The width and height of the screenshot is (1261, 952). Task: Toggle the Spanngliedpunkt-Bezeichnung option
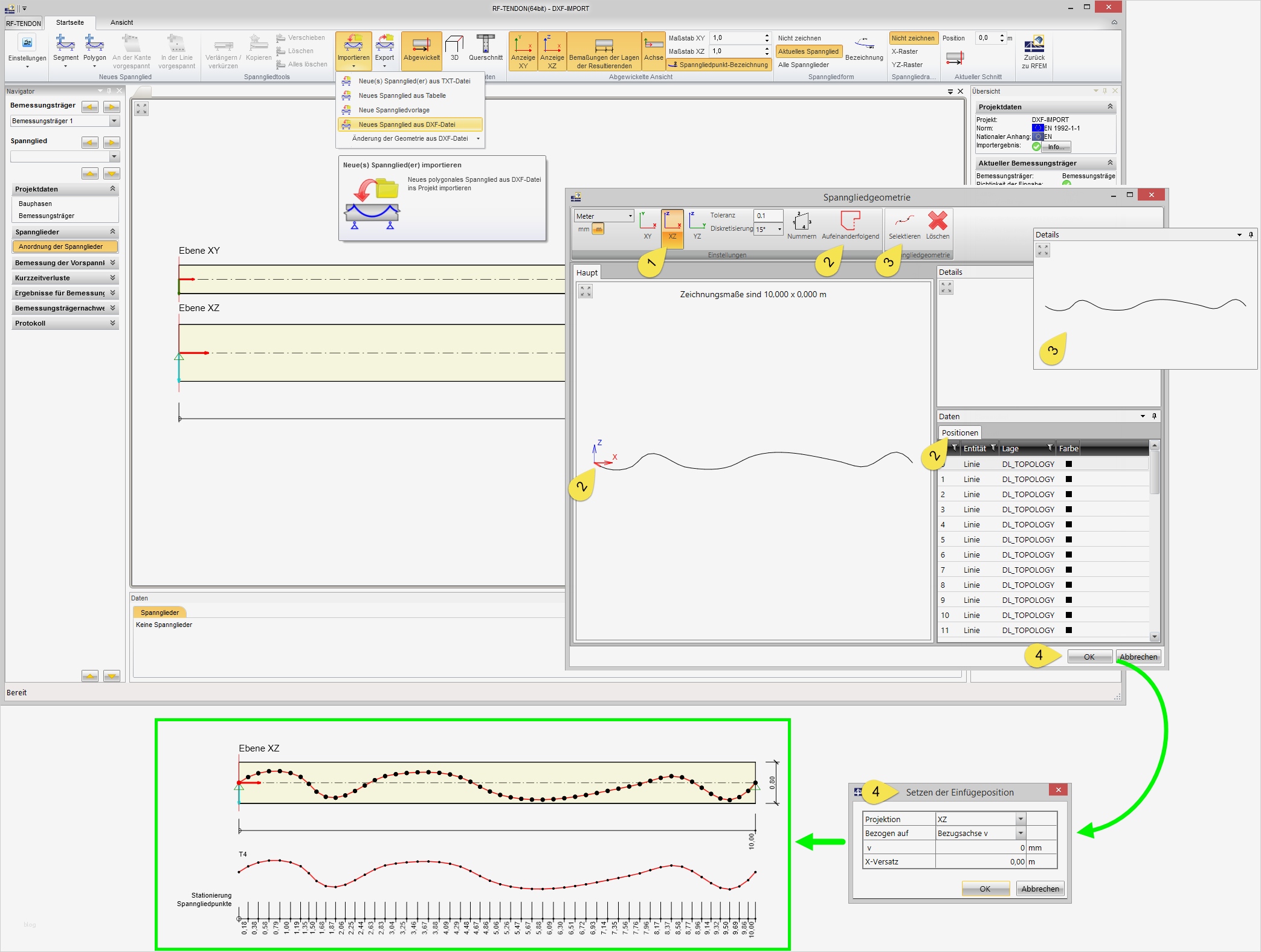718,65
